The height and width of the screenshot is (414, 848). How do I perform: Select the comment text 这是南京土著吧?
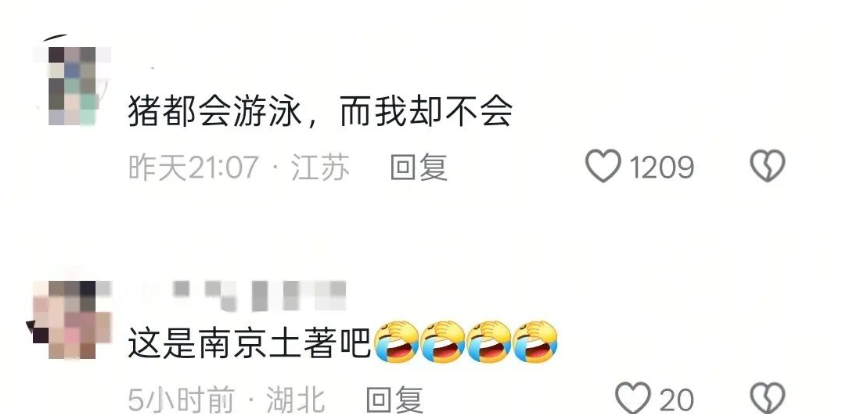click(249, 344)
